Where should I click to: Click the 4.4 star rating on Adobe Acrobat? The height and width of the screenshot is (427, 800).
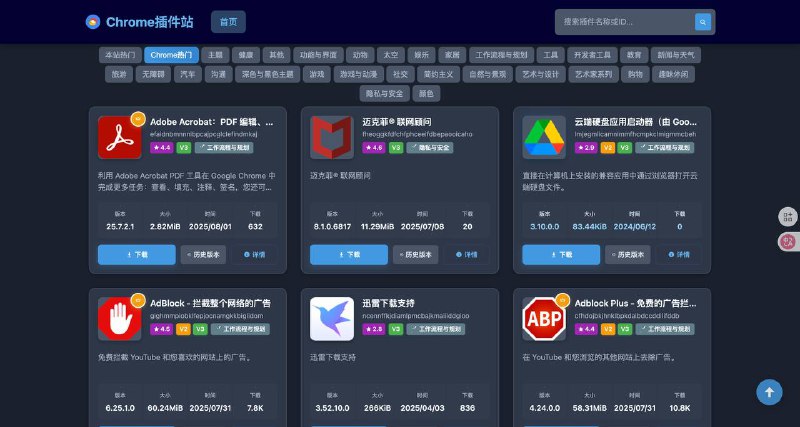click(x=161, y=148)
